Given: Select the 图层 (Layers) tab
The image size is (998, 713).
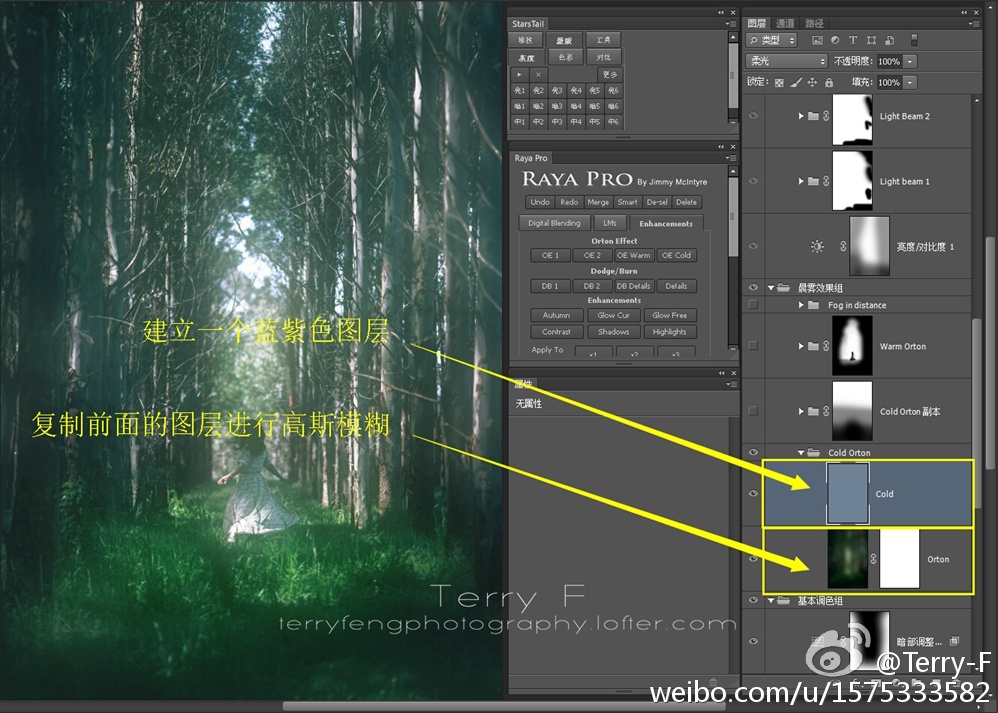Looking at the screenshot, I should point(757,24).
